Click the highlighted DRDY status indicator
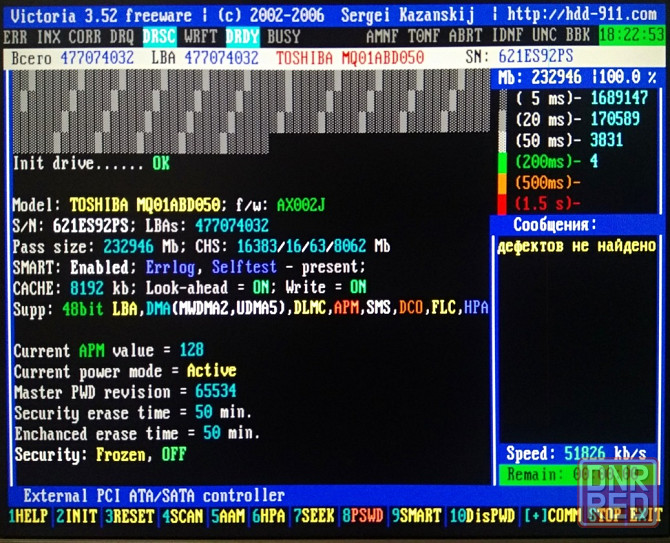The image size is (670, 543). pyautogui.click(x=242, y=36)
